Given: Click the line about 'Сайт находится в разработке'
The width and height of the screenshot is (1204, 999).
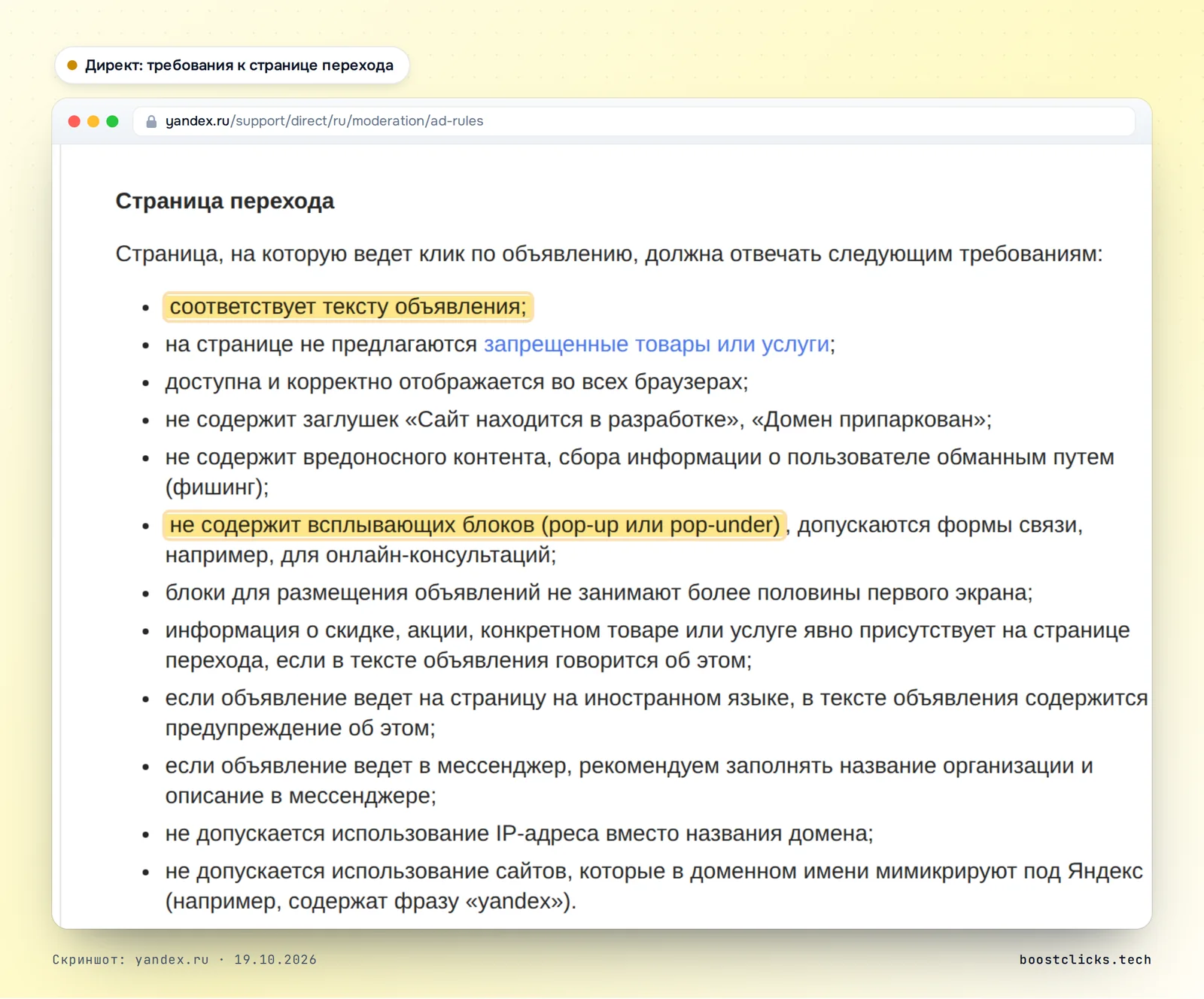Looking at the screenshot, I should click(x=579, y=420).
